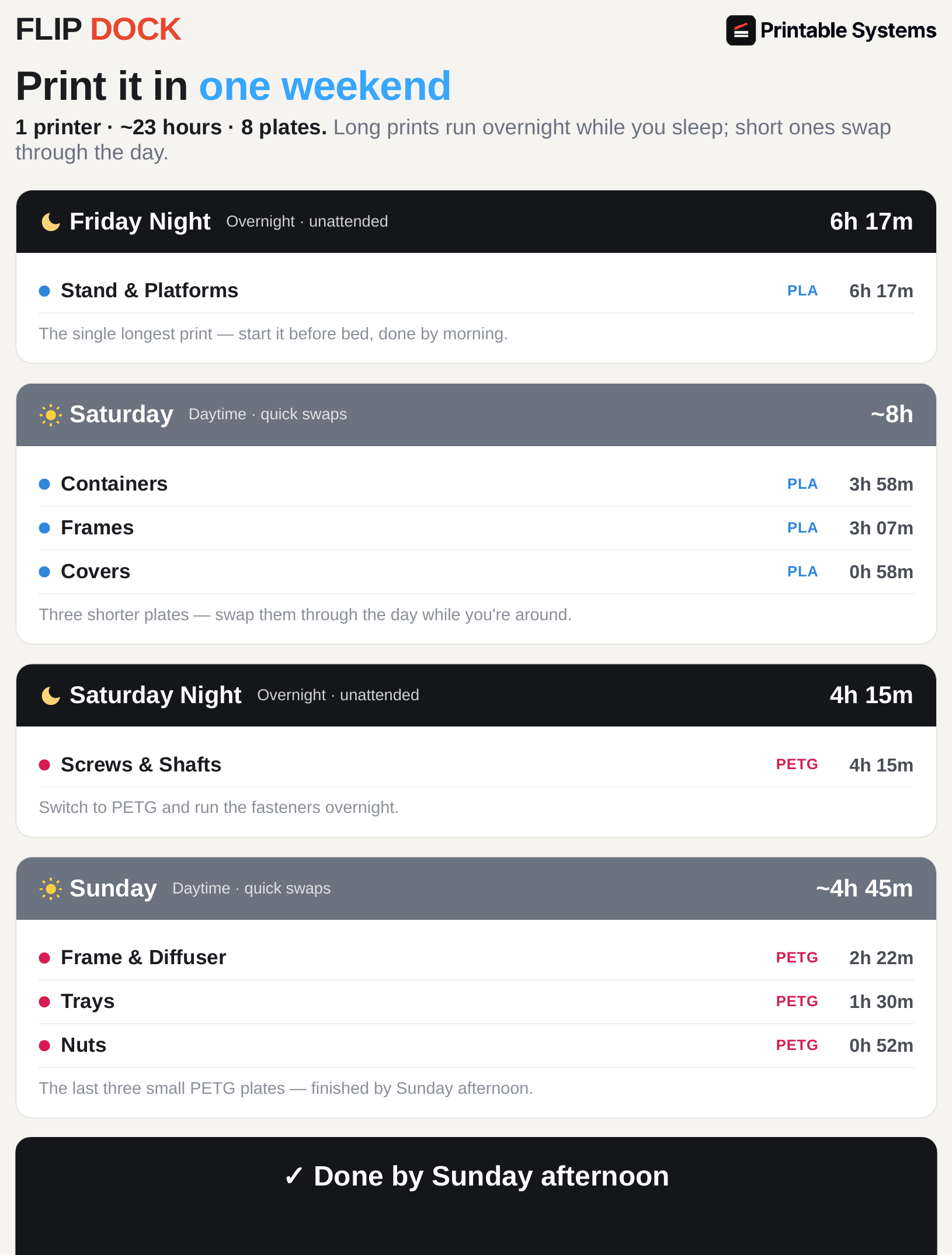This screenshot has height=1255, width=952.
Task: Click the sun icon beside Saturday
Action: tap(51, 415)
